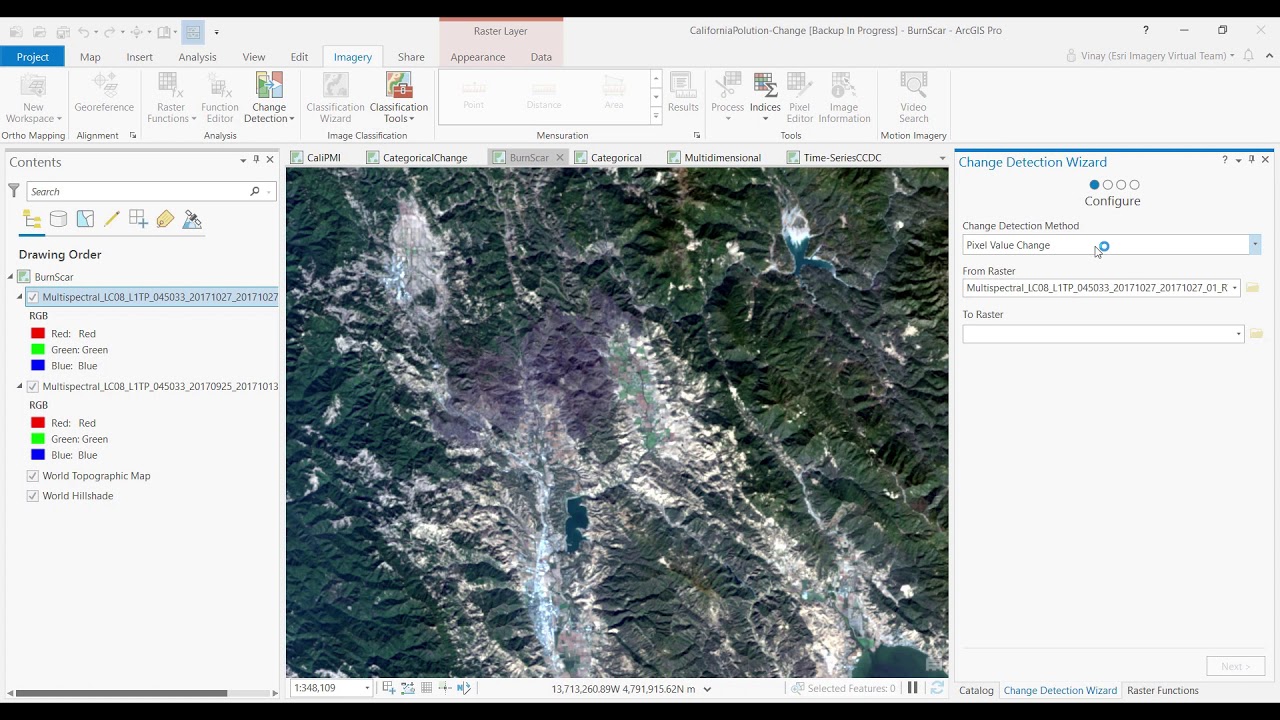The image size is (1280, 720).
Task: Click the filter icon in Contents pane
Action: pyautogui.click(x=14, y=191)
